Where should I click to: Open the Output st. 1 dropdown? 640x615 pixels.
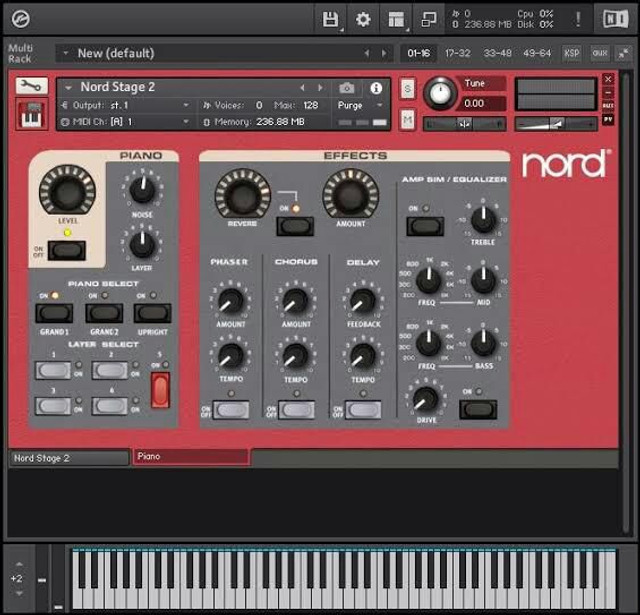(186, 105)
